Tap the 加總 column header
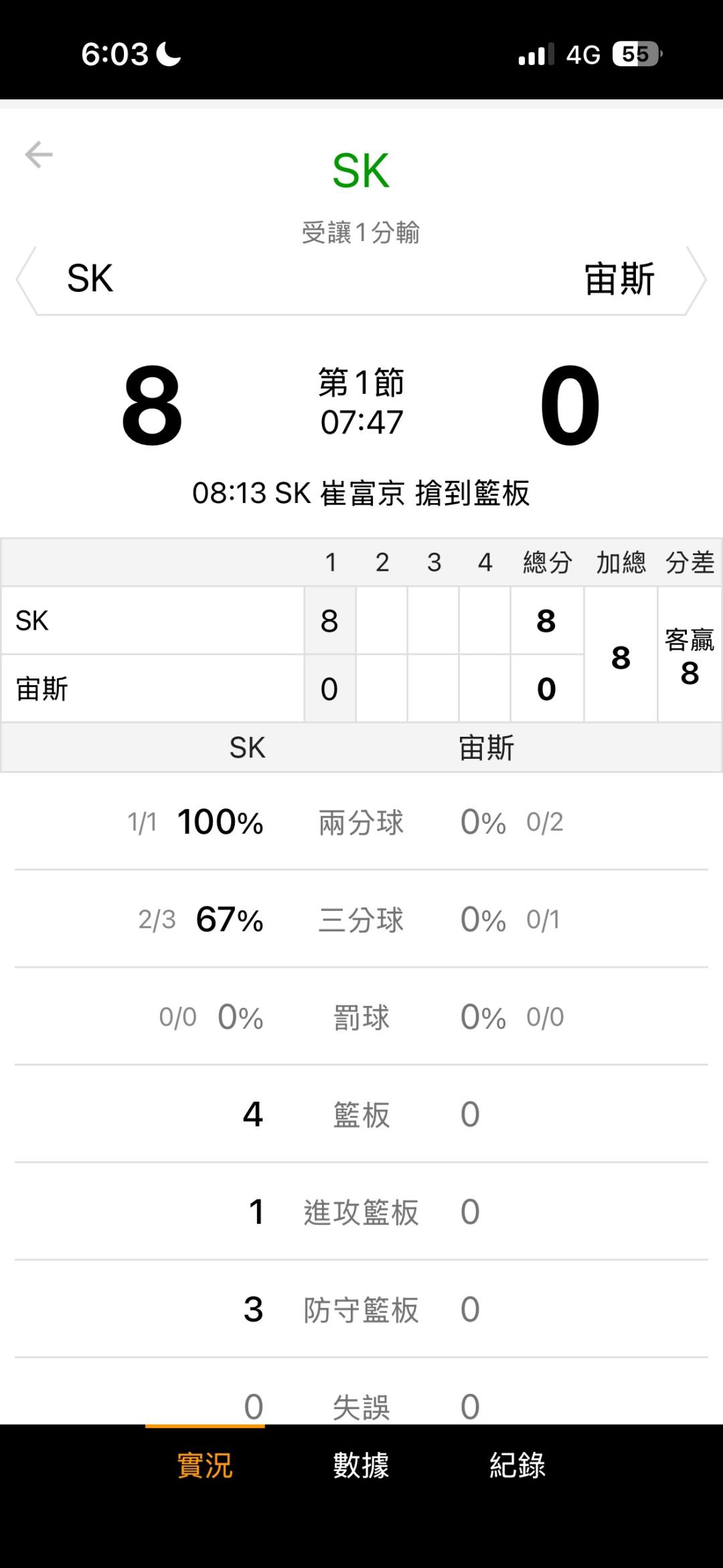This screenshot has width=723, height=1568. tap(621, 563)
